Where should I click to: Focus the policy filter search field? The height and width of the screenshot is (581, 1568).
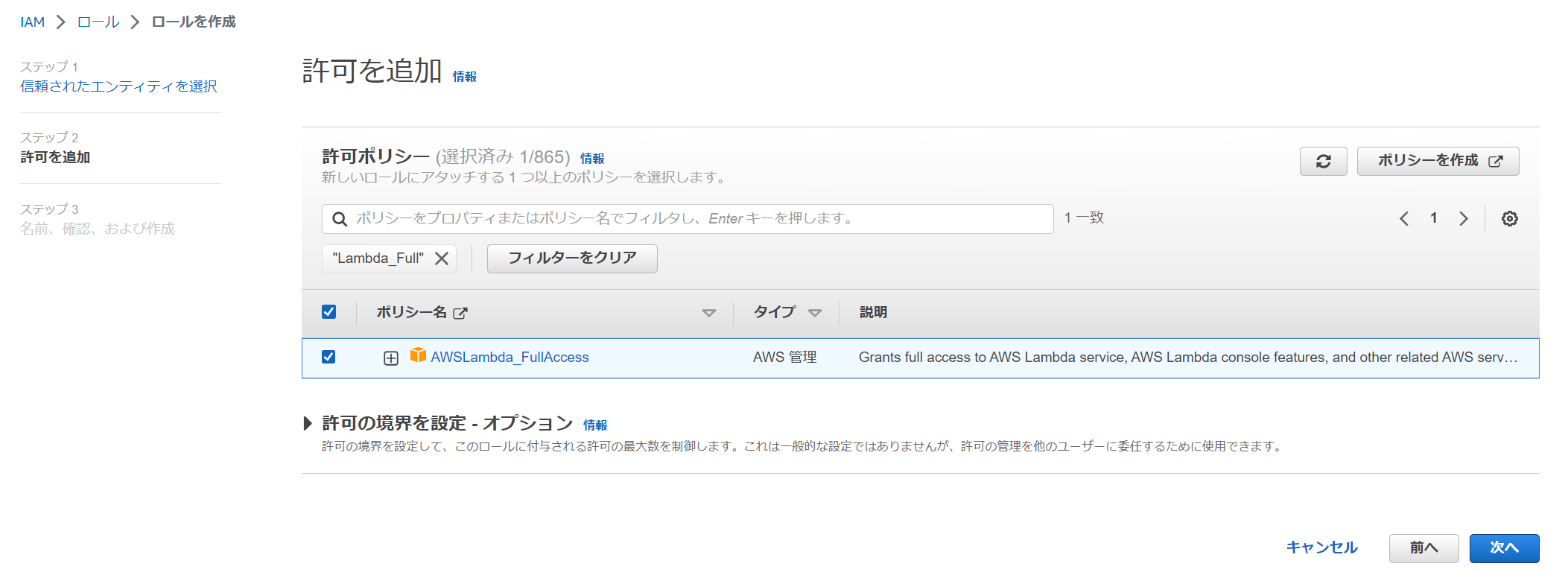[x=688, y=219]
